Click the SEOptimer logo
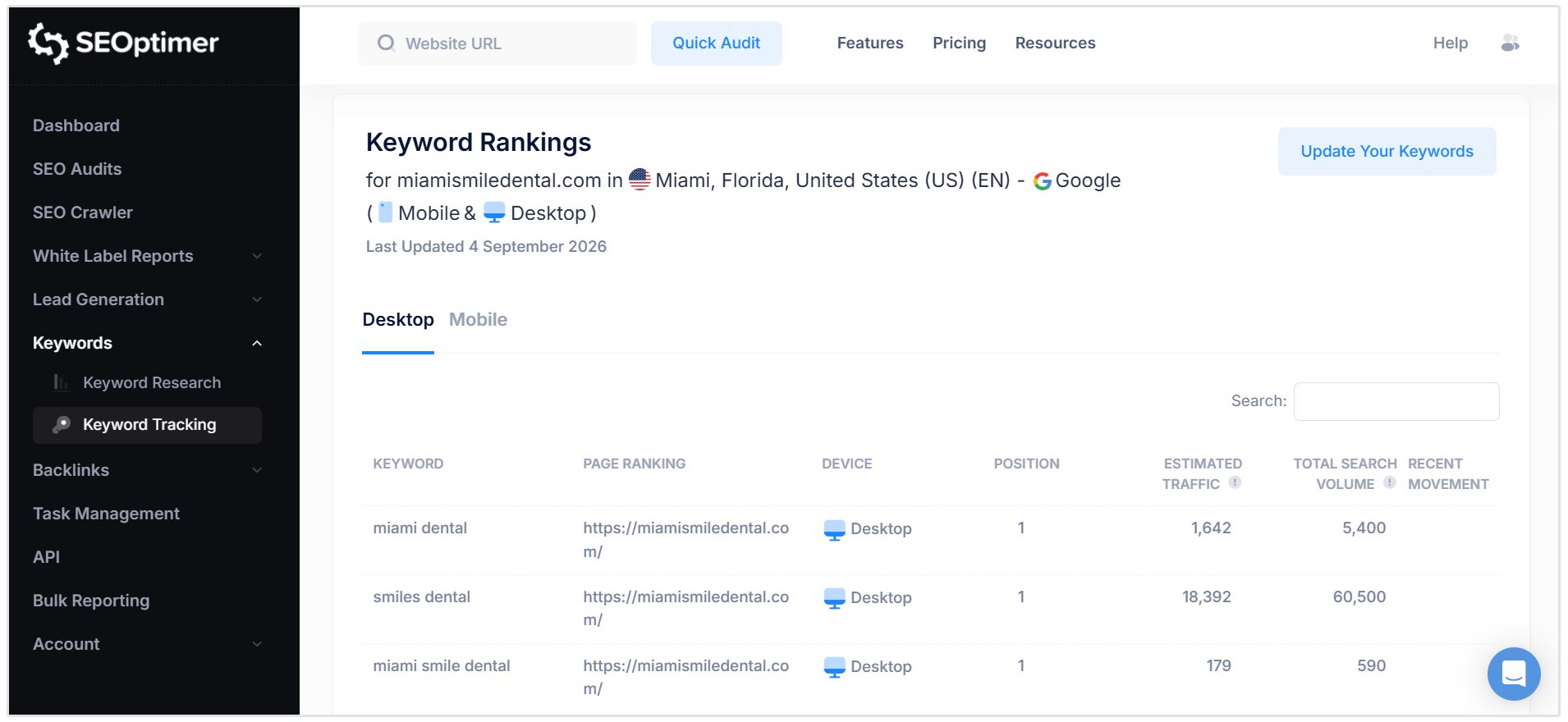The image size is (1568, 722). click(x=123, y=43)
